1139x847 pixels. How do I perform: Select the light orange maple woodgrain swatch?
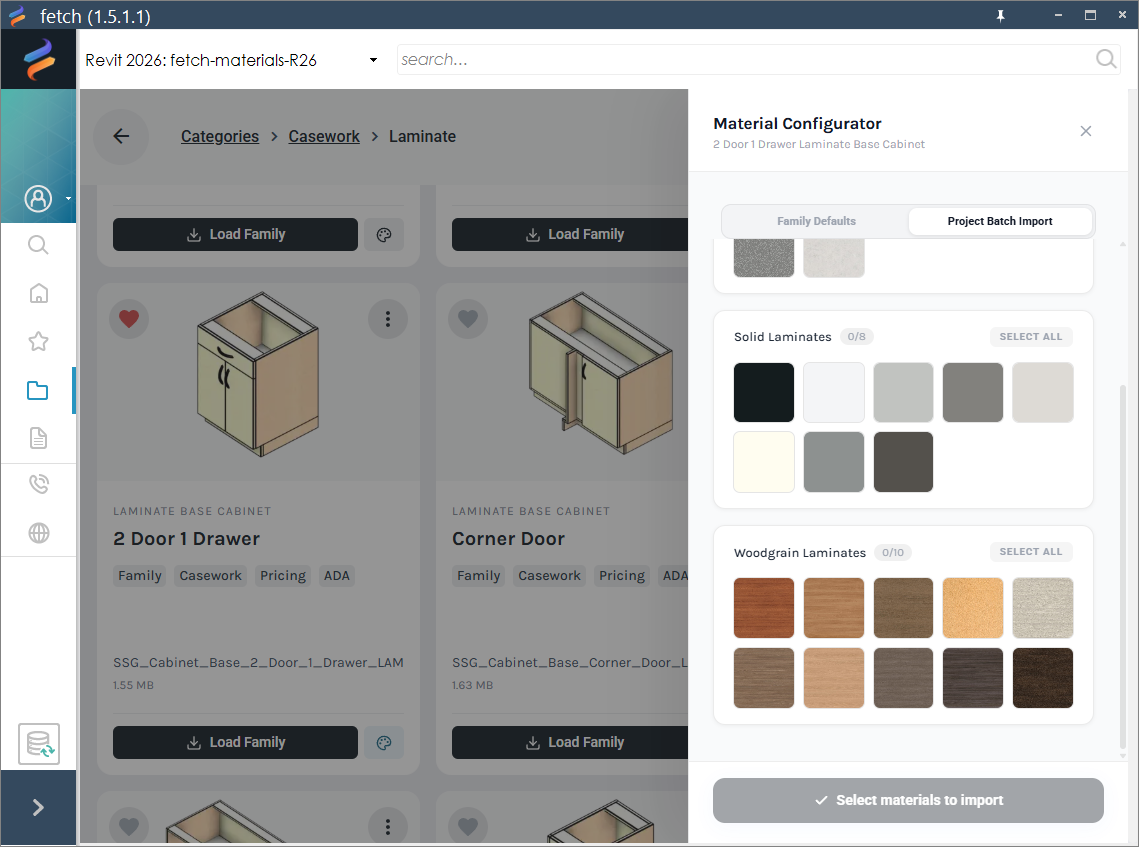[973, 607]
